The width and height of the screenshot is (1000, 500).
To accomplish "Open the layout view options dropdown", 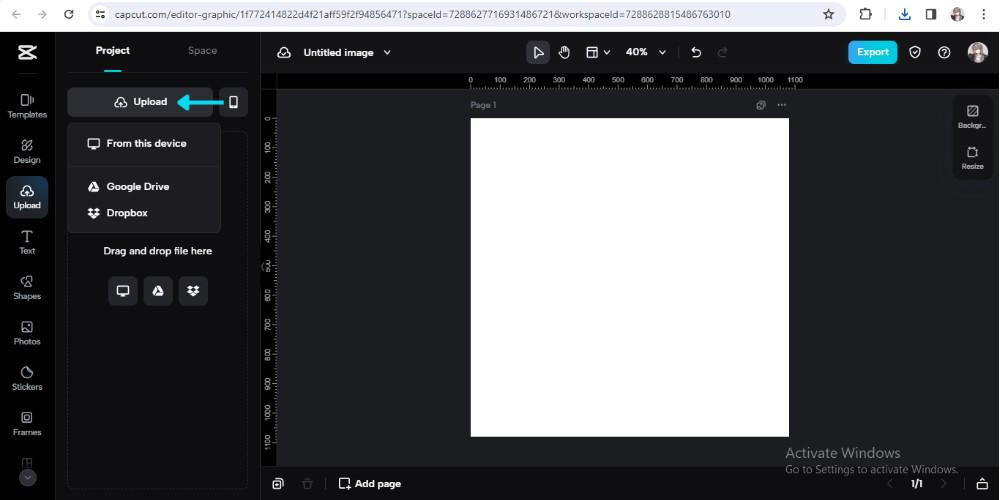I will click(x=598, y=52).
